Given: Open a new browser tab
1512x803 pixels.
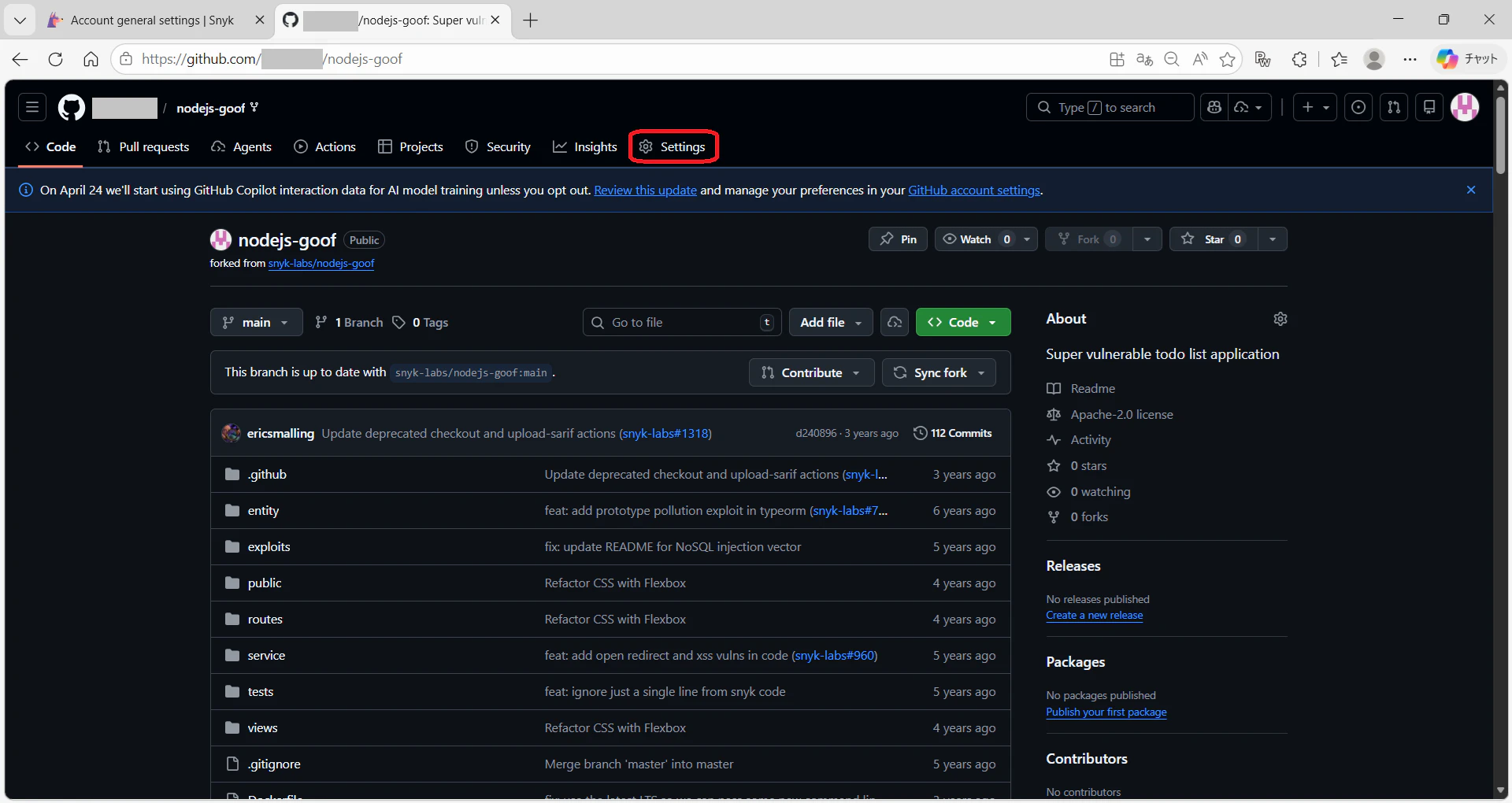Looking at the screenshot, I should click(x=531, y=20).
